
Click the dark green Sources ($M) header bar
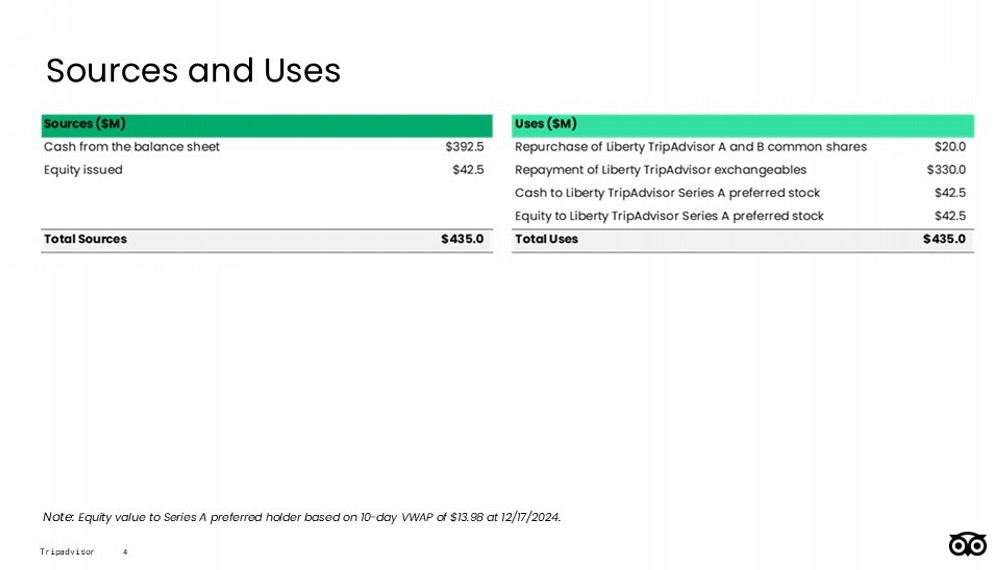267,125
